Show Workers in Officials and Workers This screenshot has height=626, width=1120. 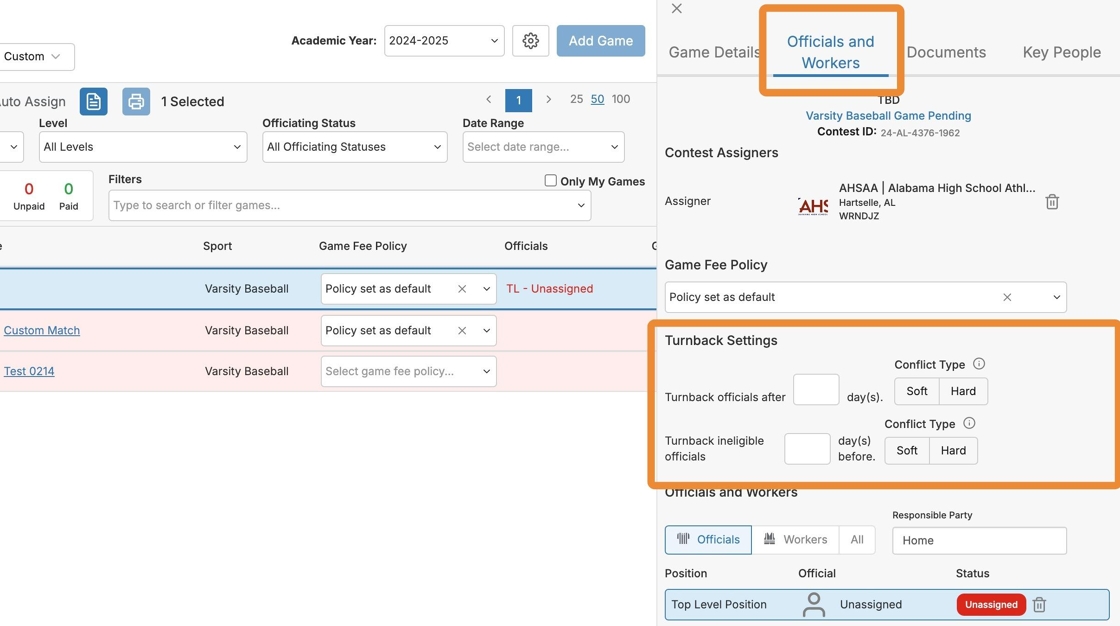[795, 539]
